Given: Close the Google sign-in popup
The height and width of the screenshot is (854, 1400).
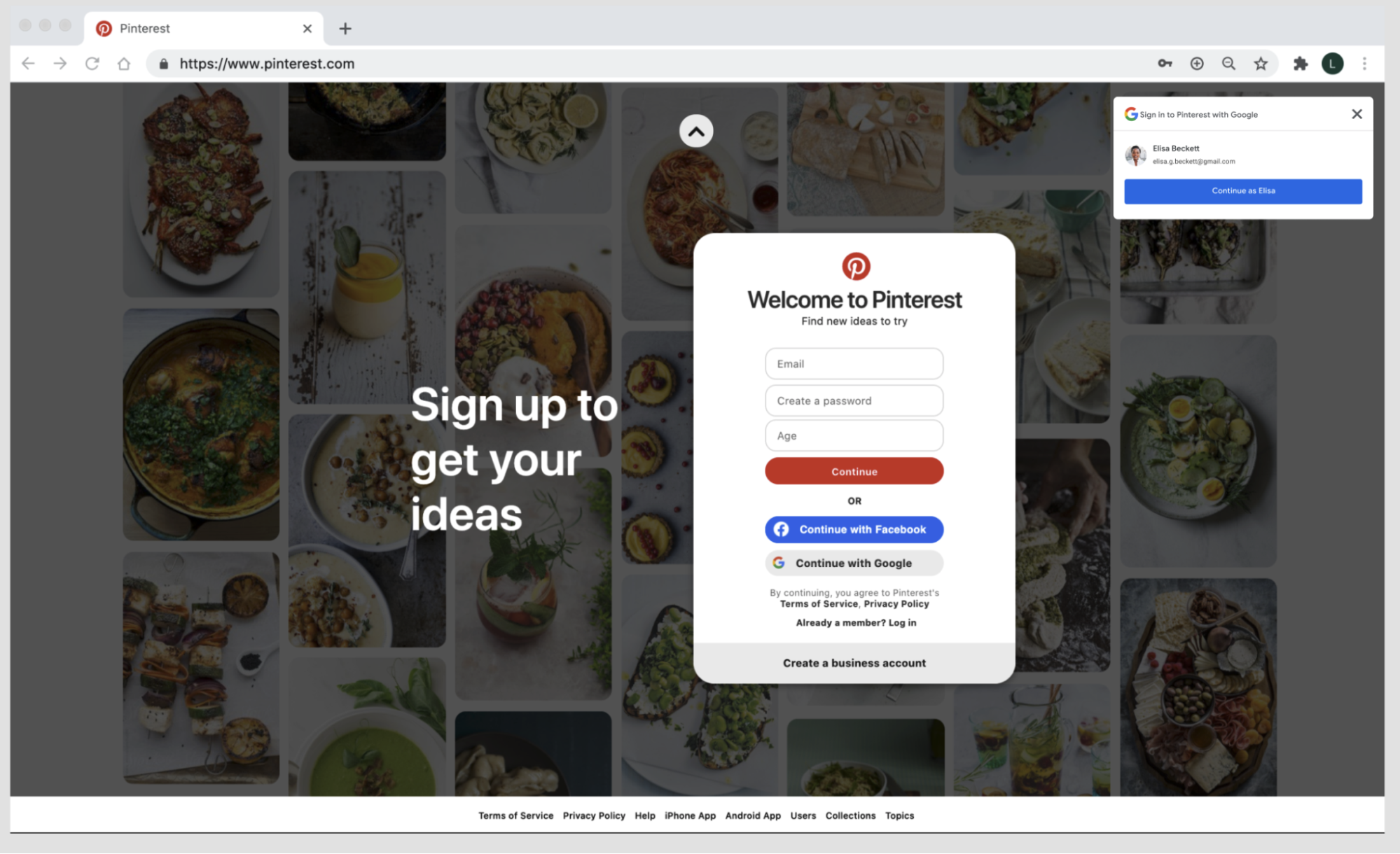Looking at the screenshot, I should pos(1356,113).
